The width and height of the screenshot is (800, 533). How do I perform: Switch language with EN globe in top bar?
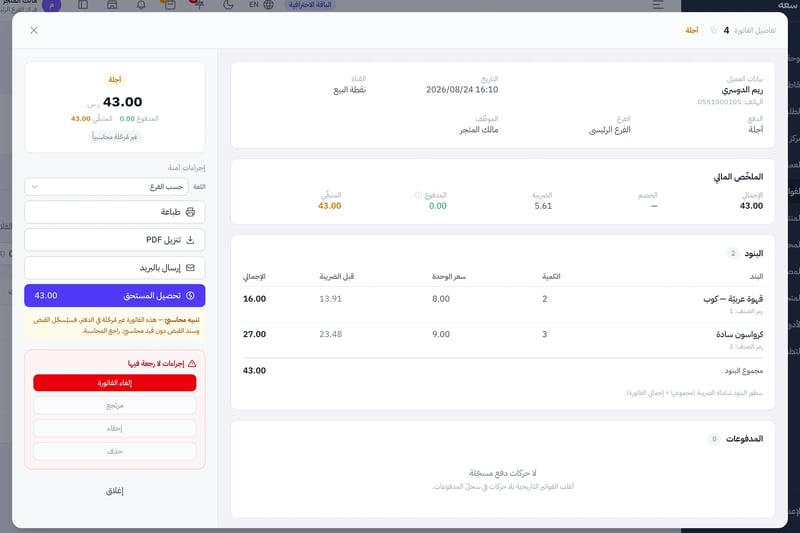(261, 5)
